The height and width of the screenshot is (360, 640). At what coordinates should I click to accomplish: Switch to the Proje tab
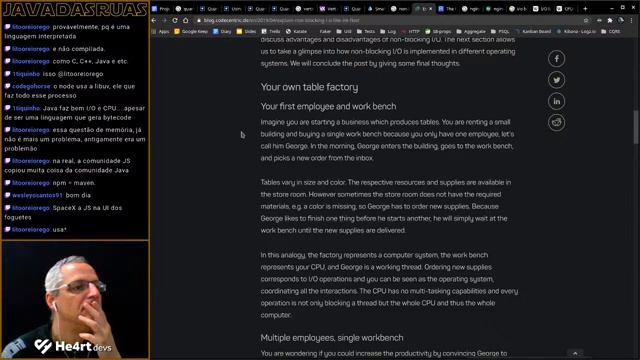[161, 9]
